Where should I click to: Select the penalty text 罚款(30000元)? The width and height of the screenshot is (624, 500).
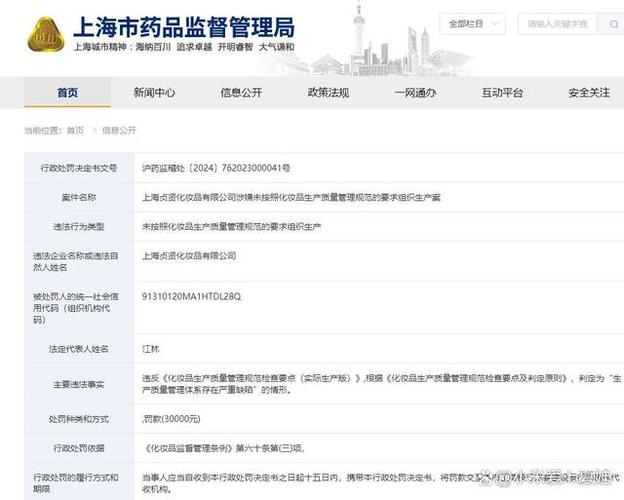[x=172, y=419]
